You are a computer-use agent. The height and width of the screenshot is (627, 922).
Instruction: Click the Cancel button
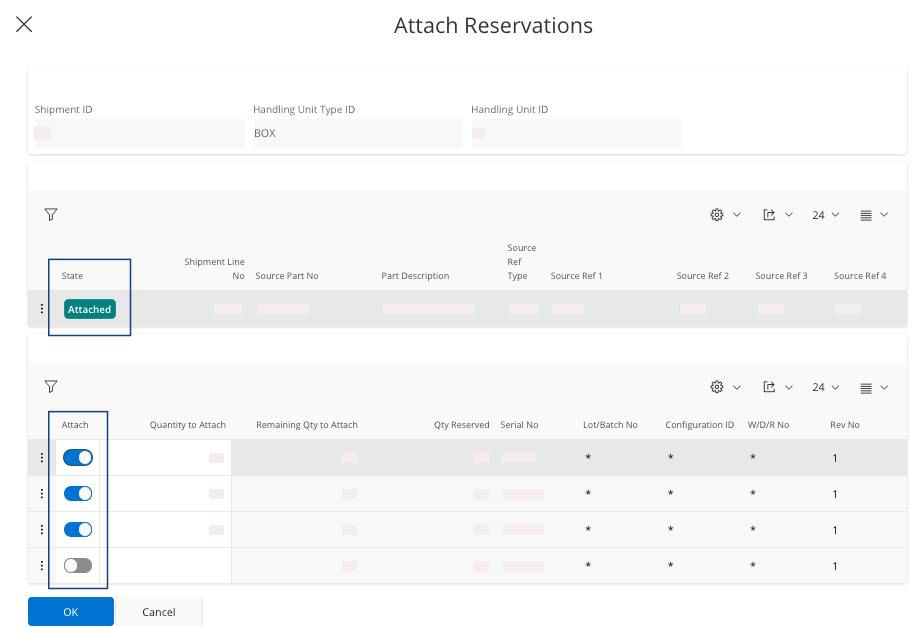159,612
